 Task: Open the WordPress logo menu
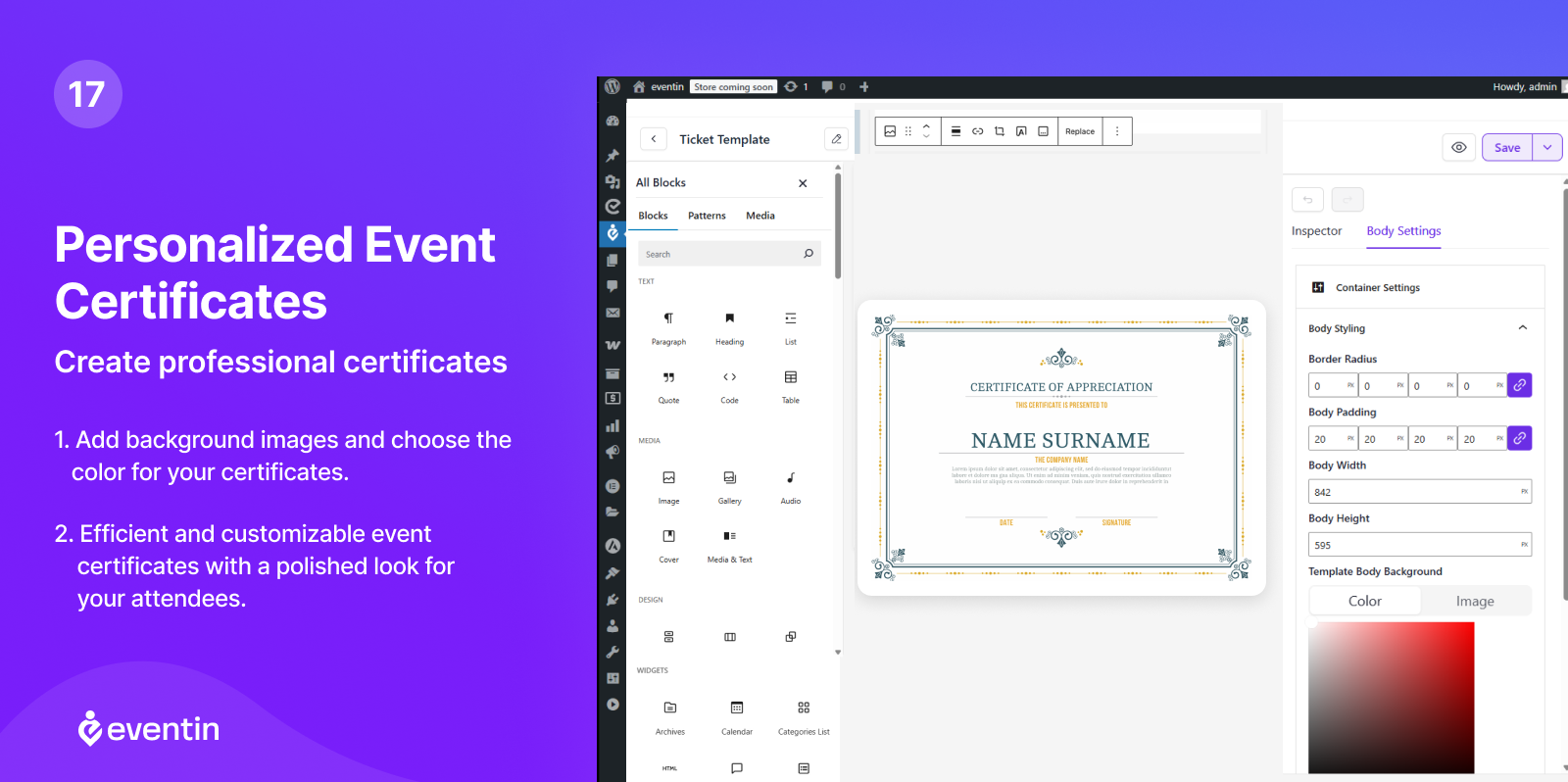pyautogui.click(x=612, y=86)
